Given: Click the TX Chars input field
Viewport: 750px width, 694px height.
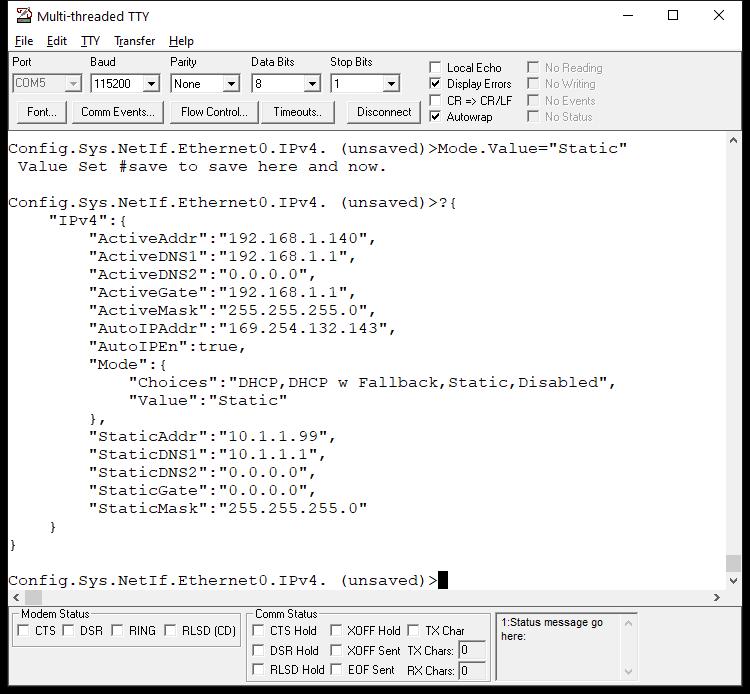Looking at the screenshot, I should coord(471,651).
